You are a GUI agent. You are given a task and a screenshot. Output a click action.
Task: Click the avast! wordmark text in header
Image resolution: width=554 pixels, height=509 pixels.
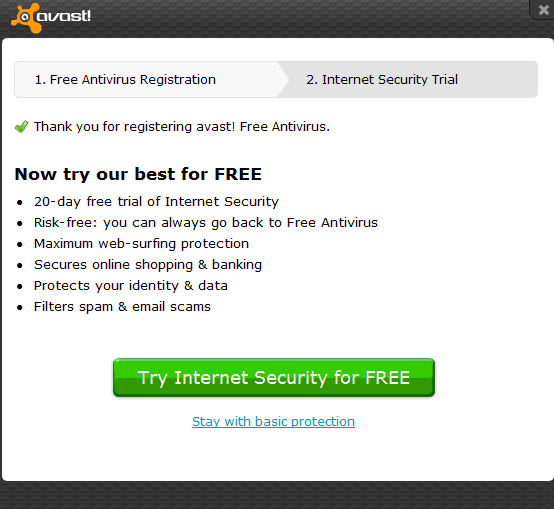click(64, 16)
